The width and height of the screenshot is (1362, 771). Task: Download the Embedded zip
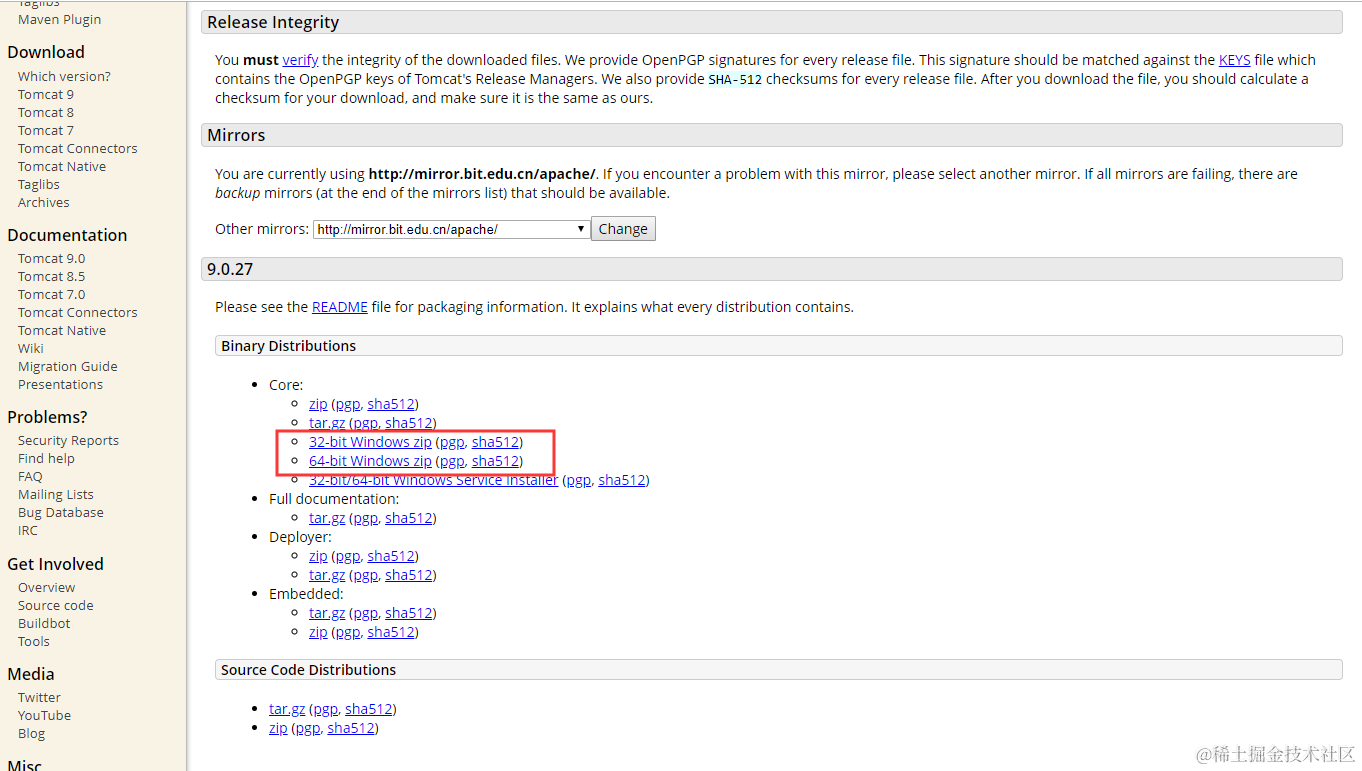[318, 632]
